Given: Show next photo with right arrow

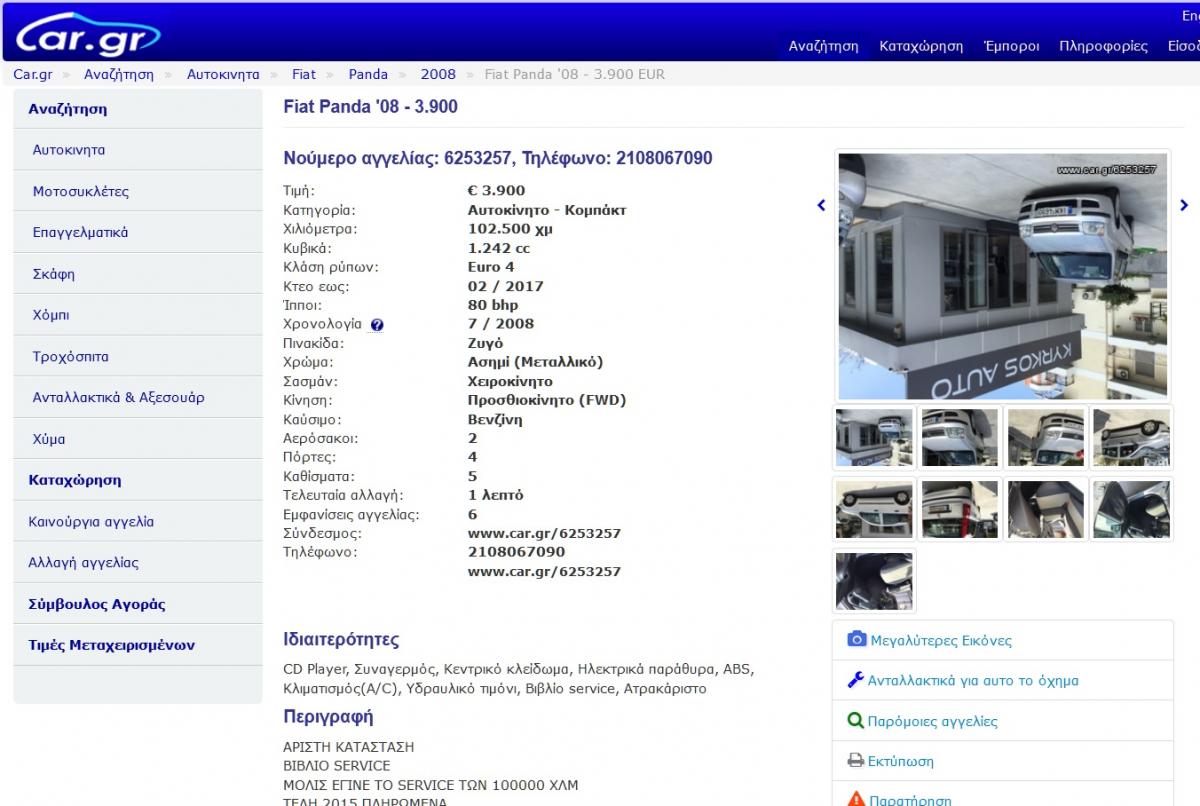Looking at the screenshot, I should pyautogui.click(x=1184, y=205).
